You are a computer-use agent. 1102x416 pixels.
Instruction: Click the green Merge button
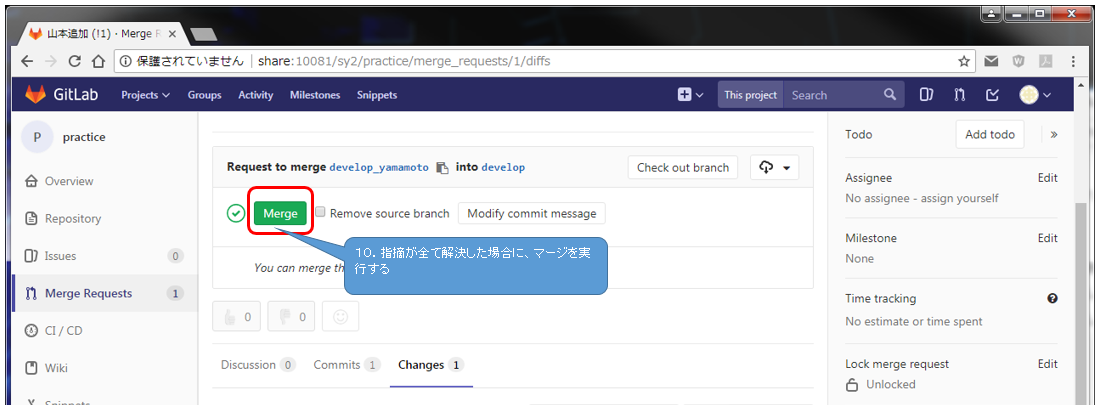[x=280, y=213]
